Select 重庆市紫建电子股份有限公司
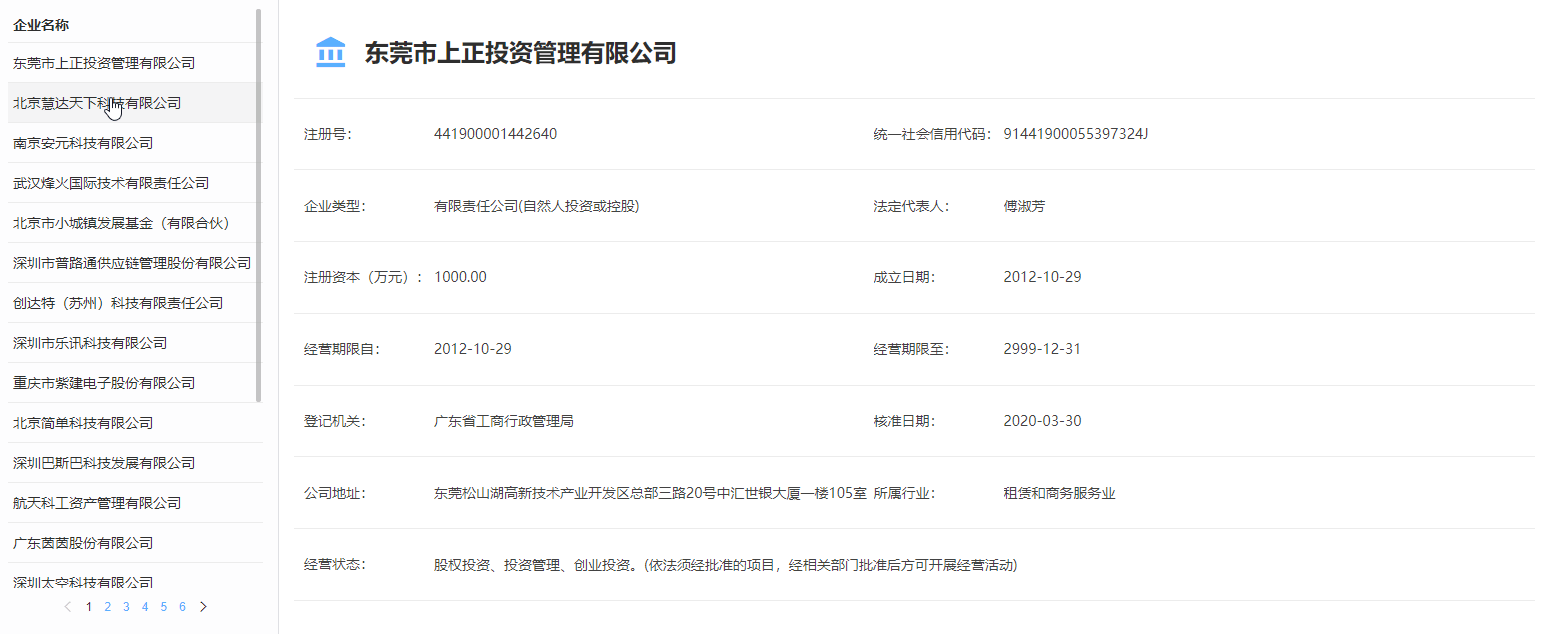 pyautogui.click(x=104, y=383)
